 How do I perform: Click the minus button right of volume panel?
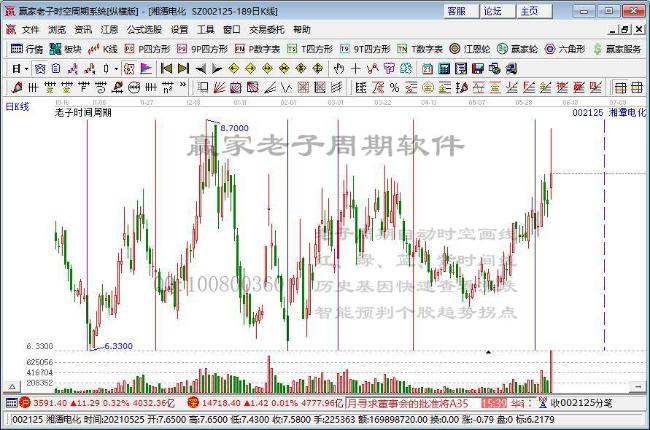point(638,387)
